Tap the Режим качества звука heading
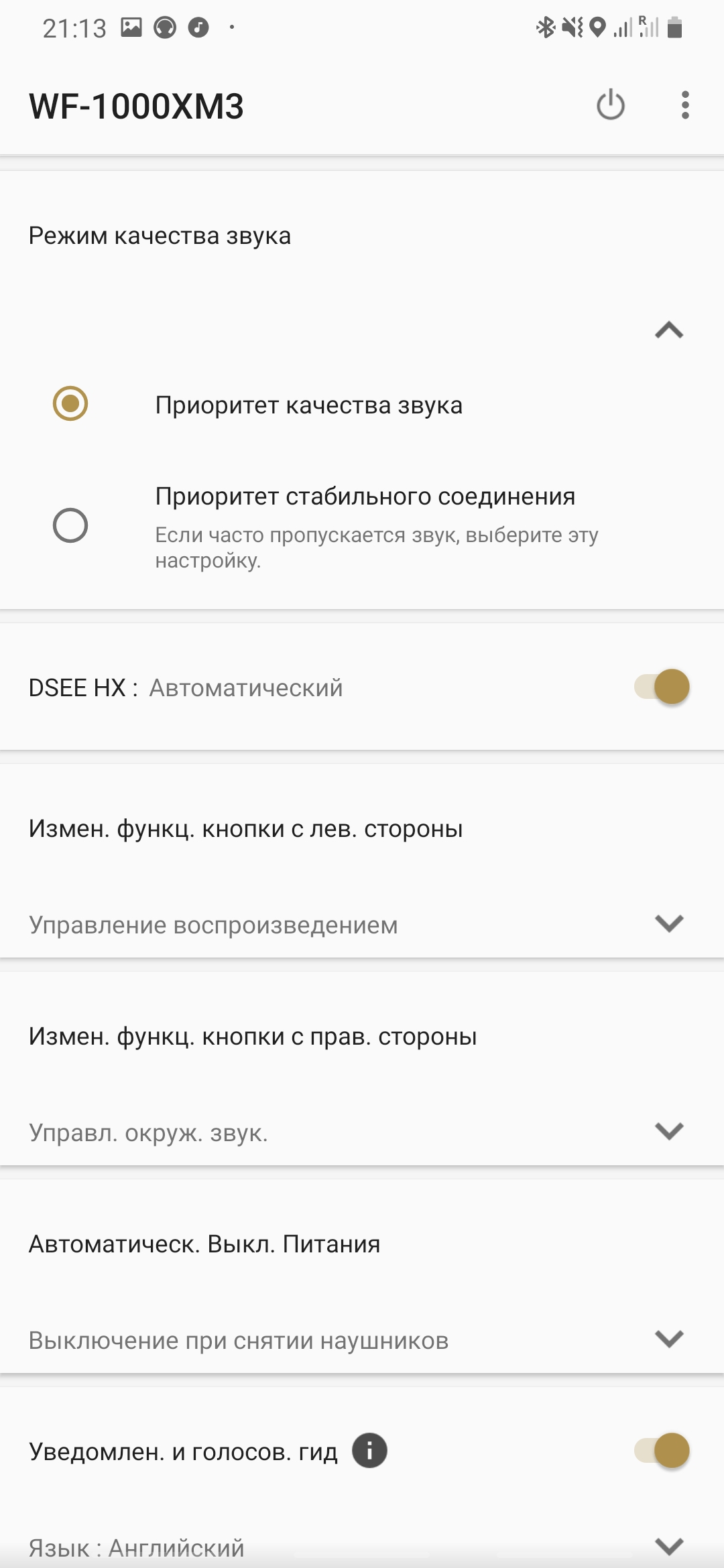 tap(160, 236)
